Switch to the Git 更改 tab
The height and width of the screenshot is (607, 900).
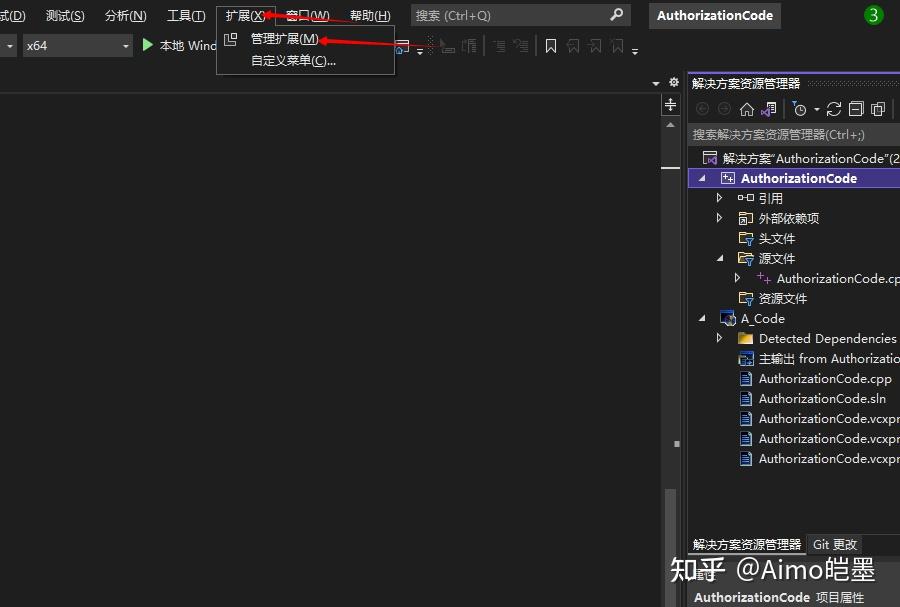click(835, 544)
